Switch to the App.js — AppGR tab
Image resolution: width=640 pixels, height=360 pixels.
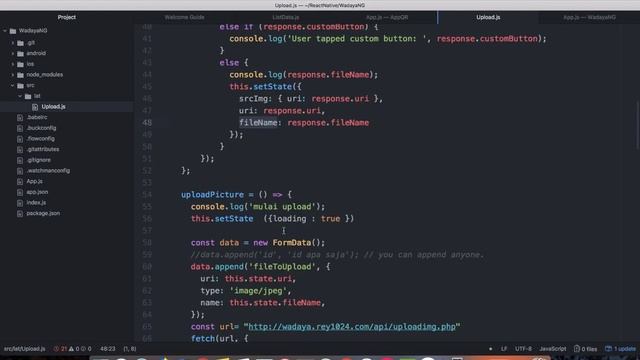click(x=387, y=17)
